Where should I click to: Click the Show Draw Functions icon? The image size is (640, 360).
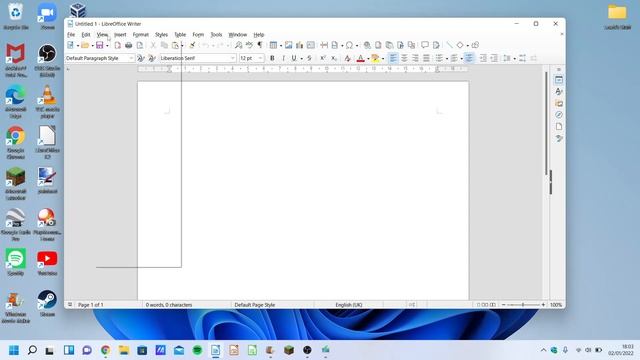pyautogui.click(x=475, y=45)
